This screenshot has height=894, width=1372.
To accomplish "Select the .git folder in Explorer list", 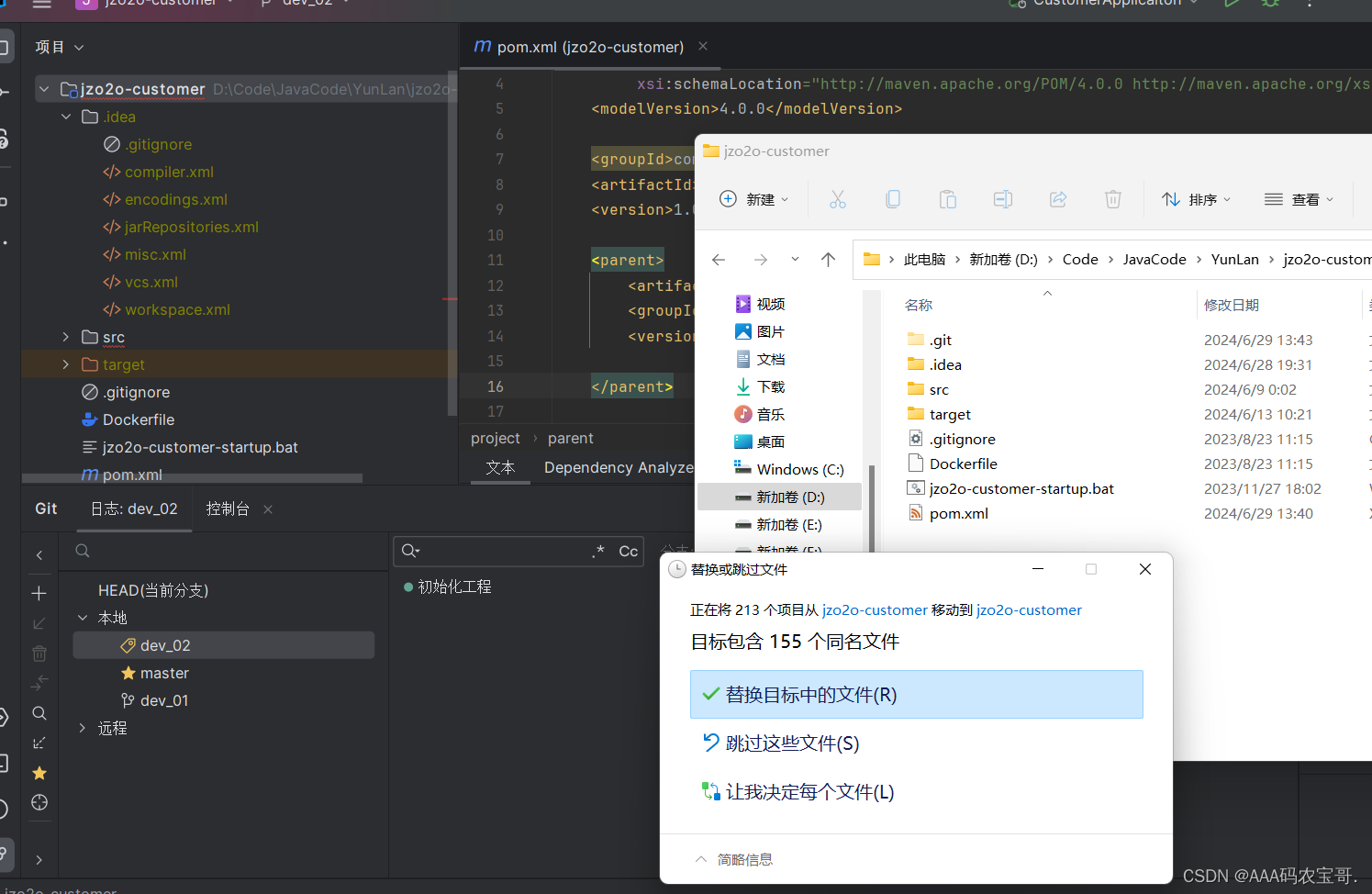I will [941, 340].
